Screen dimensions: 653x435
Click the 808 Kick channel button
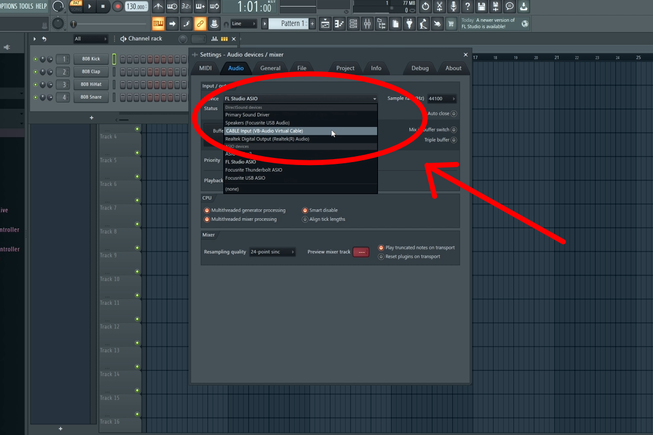pyautogui.click(x=91, y=59)
